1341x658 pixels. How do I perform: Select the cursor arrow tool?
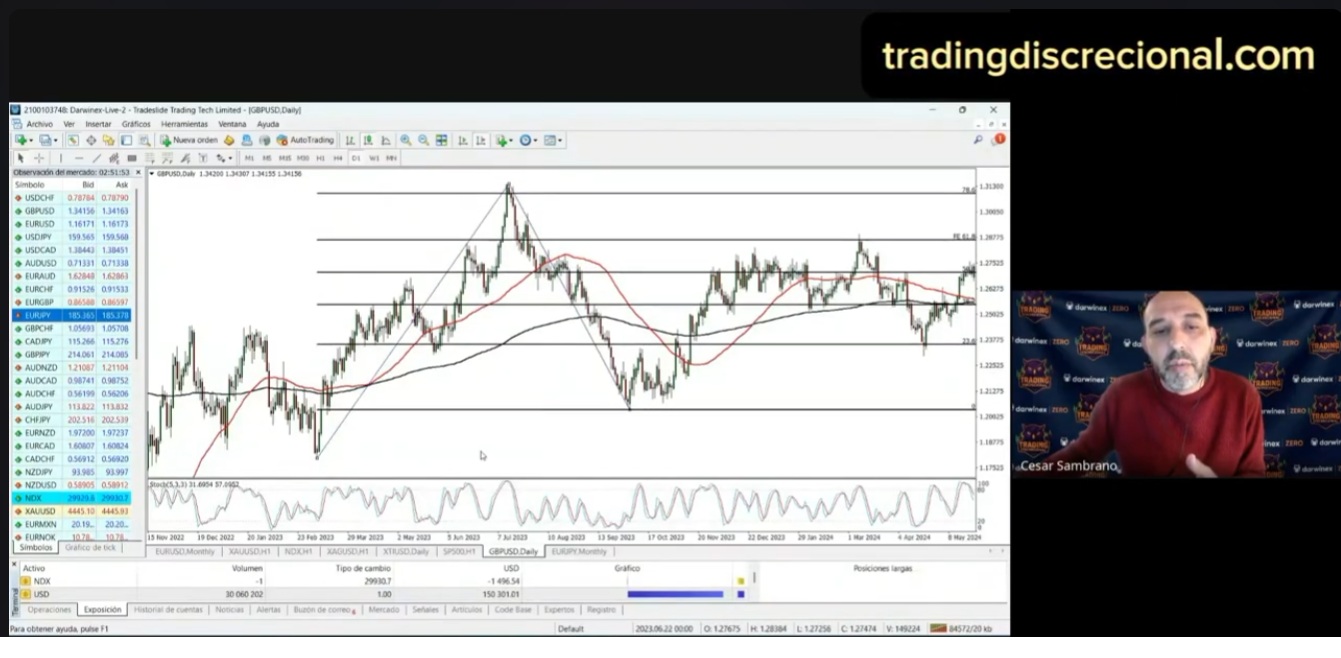point(20,158)
